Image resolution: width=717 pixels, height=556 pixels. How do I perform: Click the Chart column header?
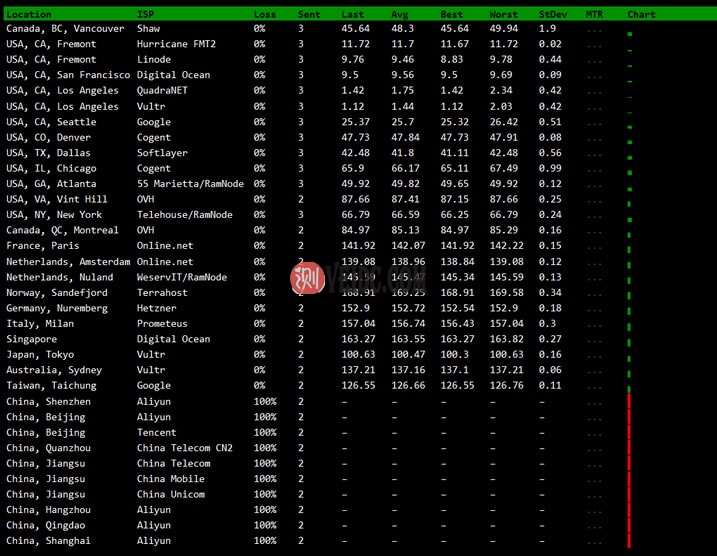coord(641,14)
